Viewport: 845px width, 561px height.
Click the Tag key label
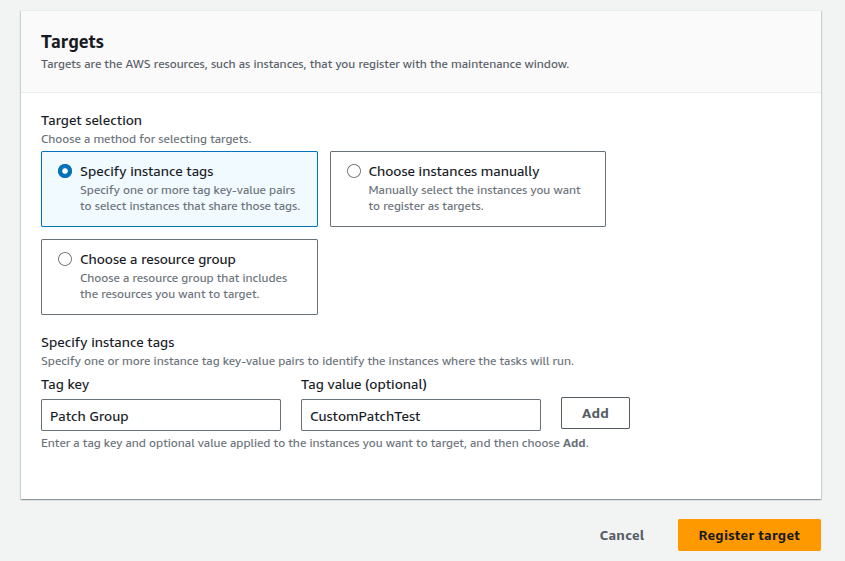click(x=65, y=385)
